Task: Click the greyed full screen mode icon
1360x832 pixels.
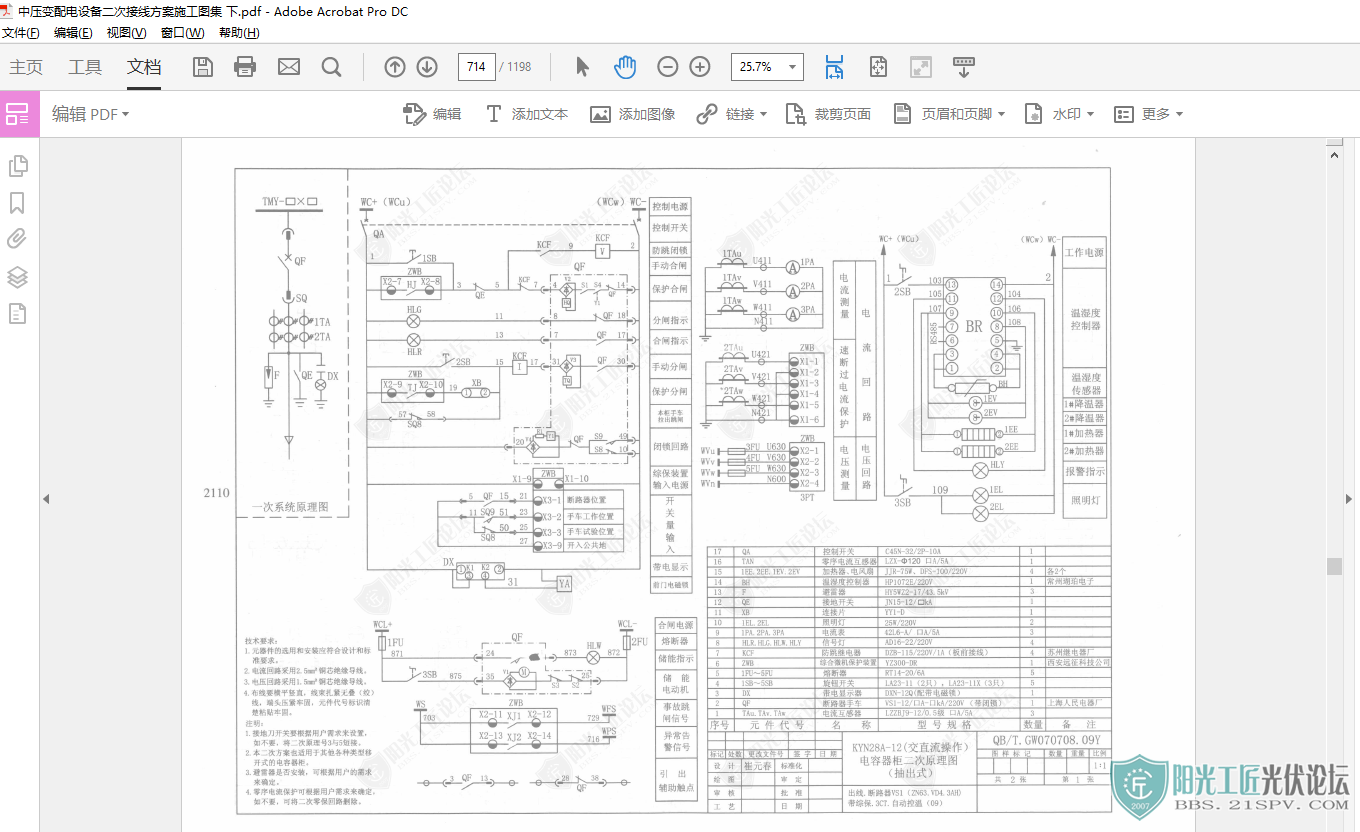Action: (x=921, y=67)
